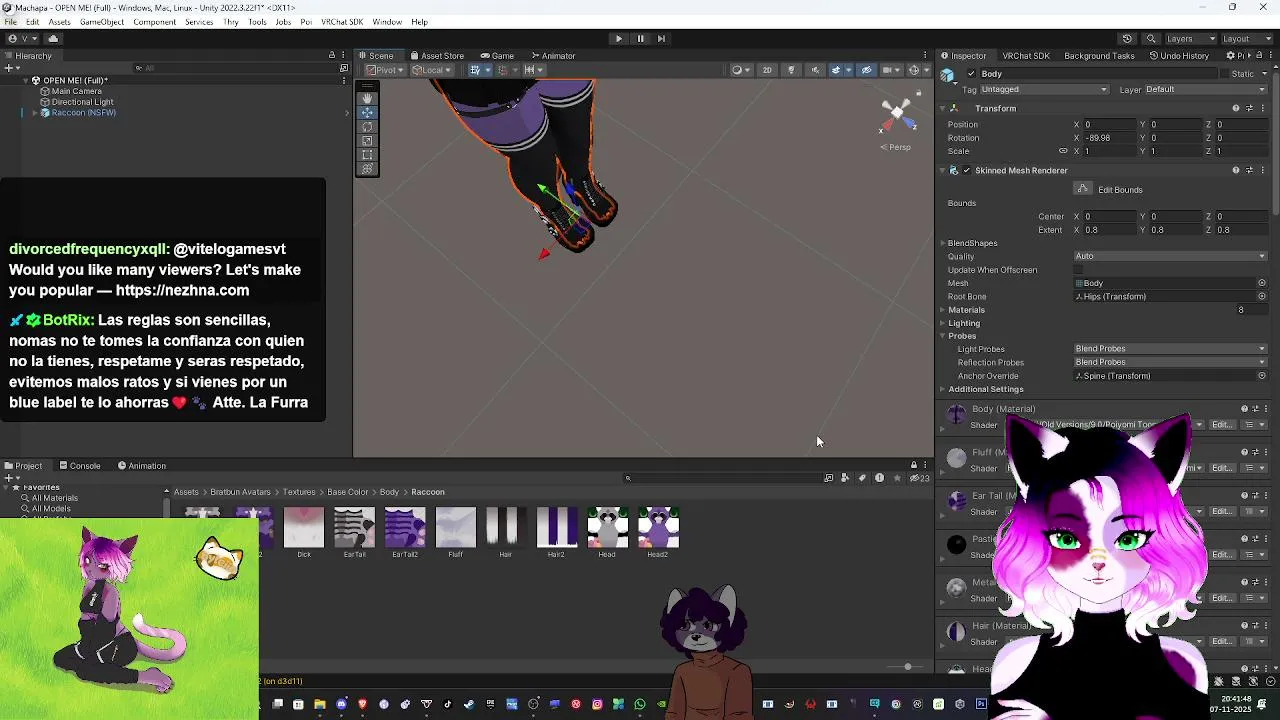
Task: Open the VRChat SDK inspector tab
Action: pos(1025,56)
